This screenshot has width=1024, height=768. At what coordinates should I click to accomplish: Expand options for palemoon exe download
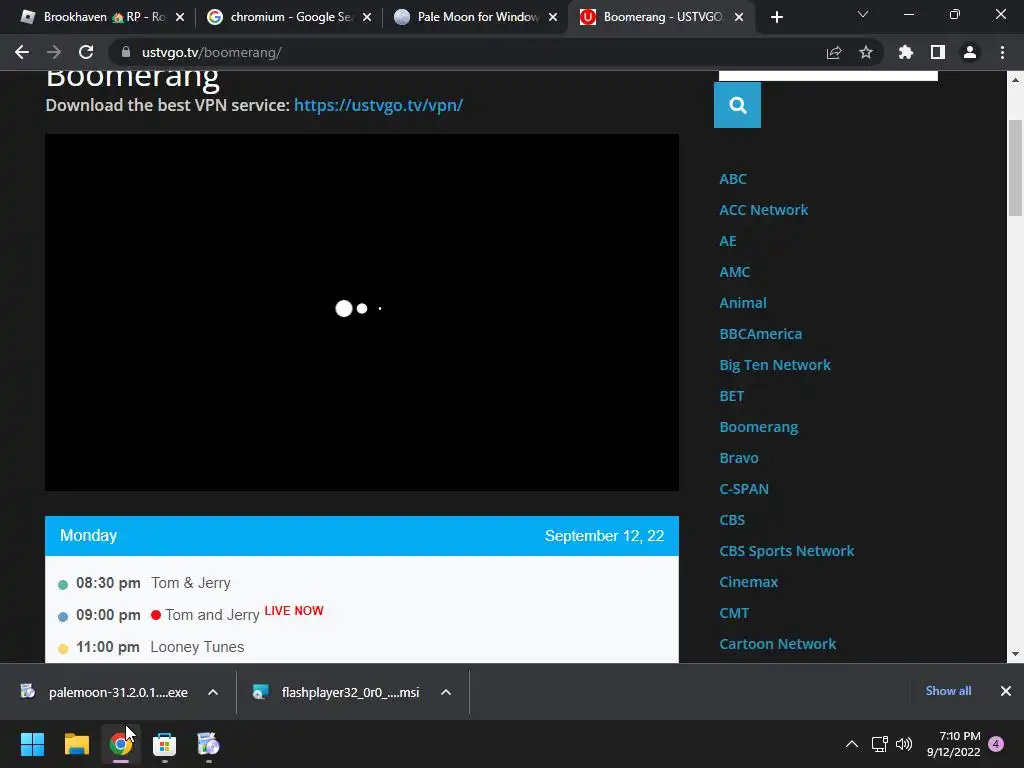point(213,692)
